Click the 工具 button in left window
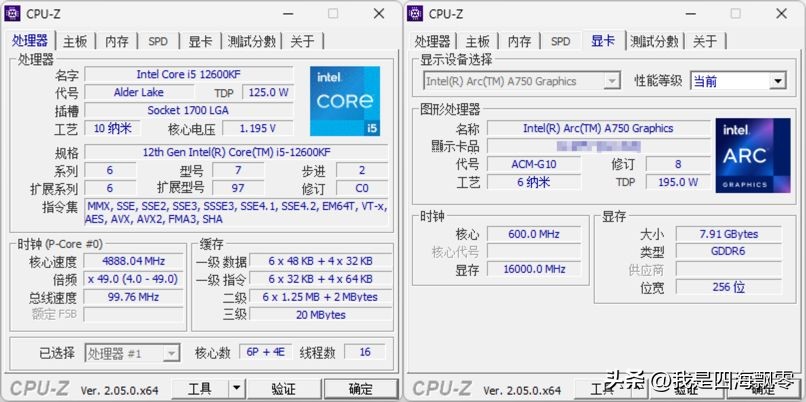 tap(200, 389)
